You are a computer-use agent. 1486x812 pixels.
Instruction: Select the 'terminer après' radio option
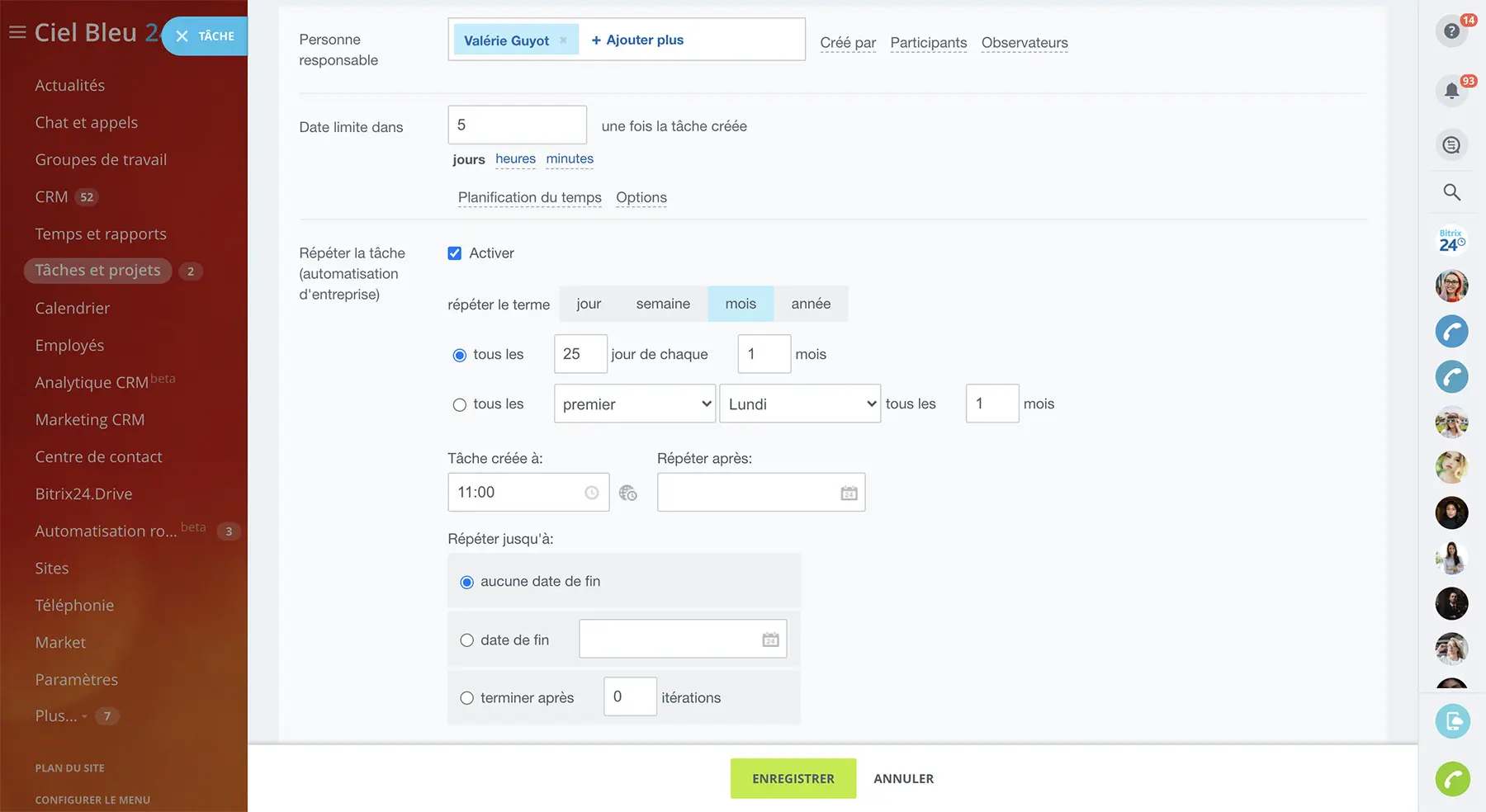pos(467,698)
